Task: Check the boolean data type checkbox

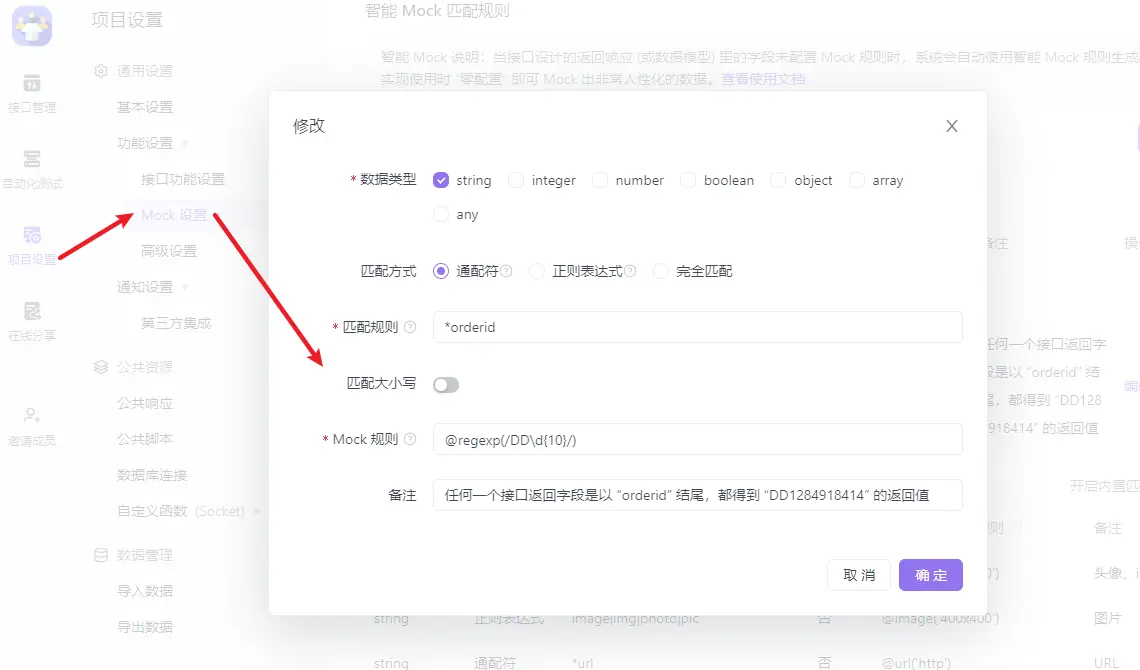Action: click(688, 180)
